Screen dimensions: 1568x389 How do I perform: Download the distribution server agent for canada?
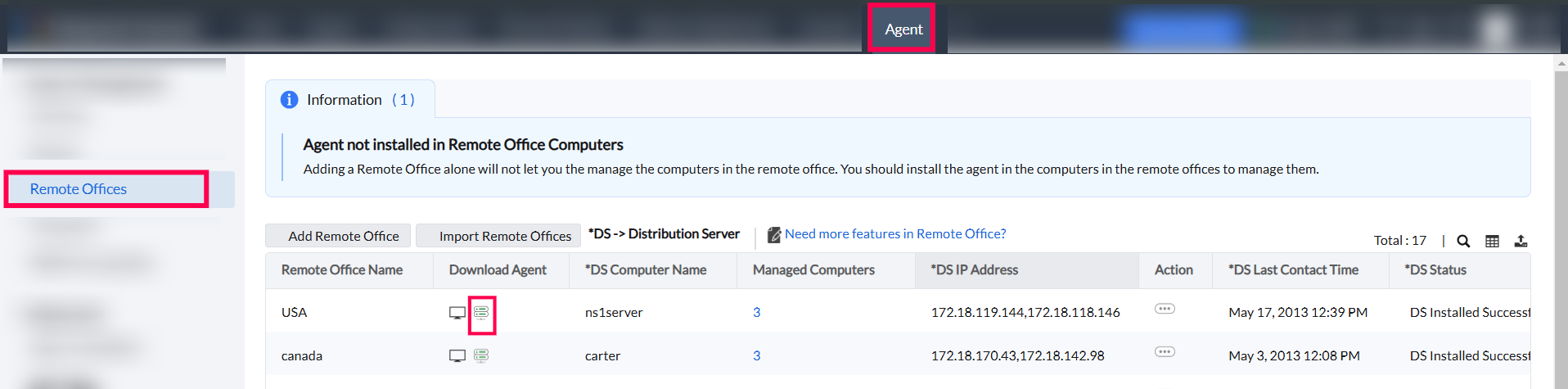pos(481,356)
